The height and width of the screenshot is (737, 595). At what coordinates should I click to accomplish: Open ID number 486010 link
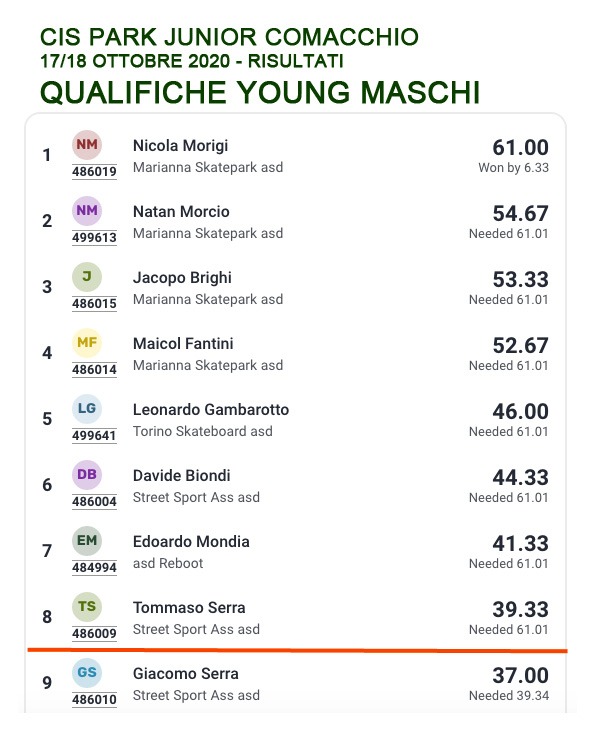94,699
